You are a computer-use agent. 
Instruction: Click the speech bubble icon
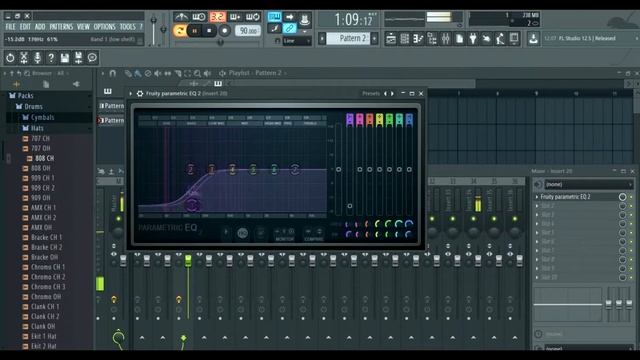(92, 58)
